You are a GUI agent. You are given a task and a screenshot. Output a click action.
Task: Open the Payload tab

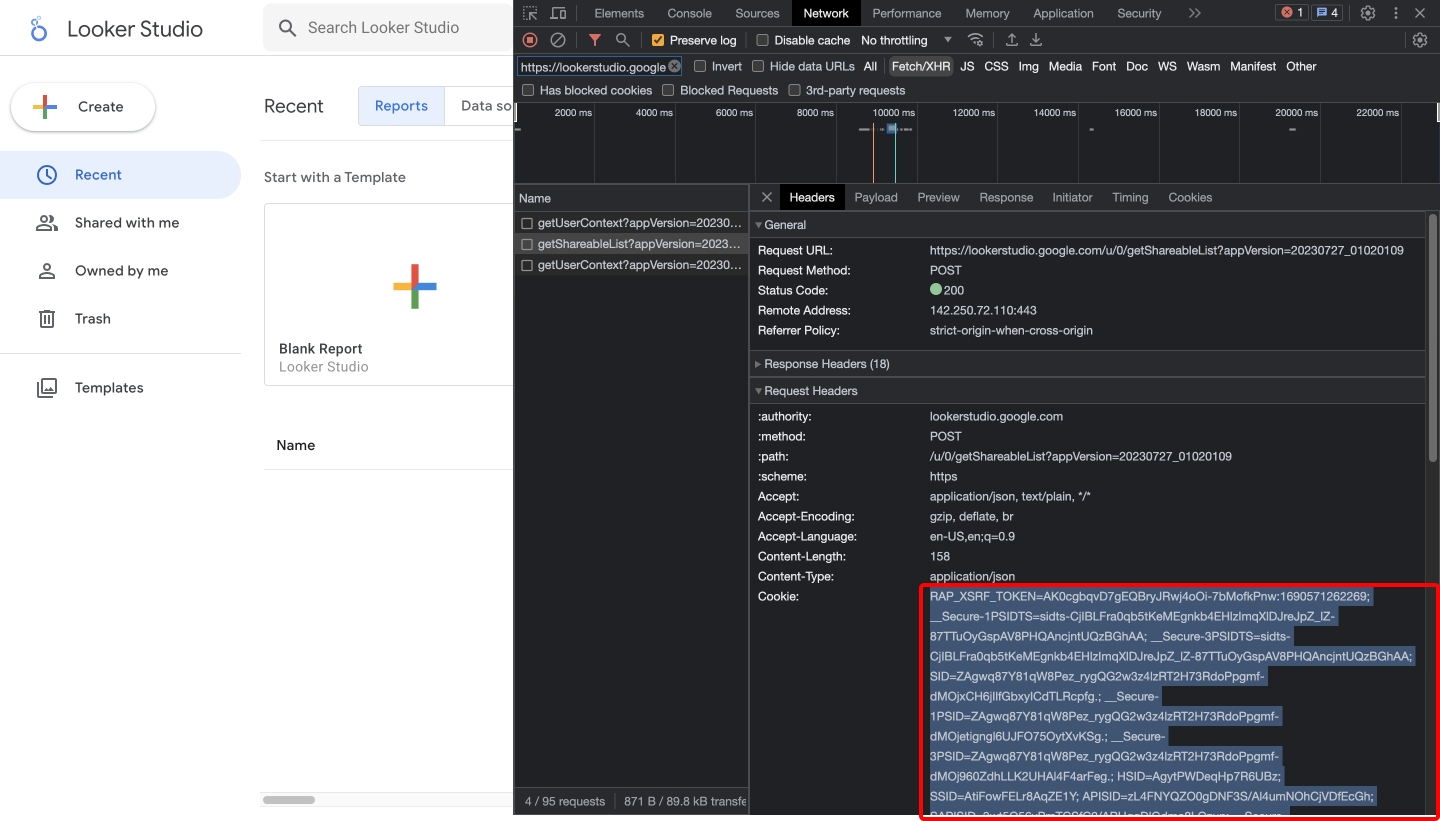pyautogui.click(x=876, y=198)
